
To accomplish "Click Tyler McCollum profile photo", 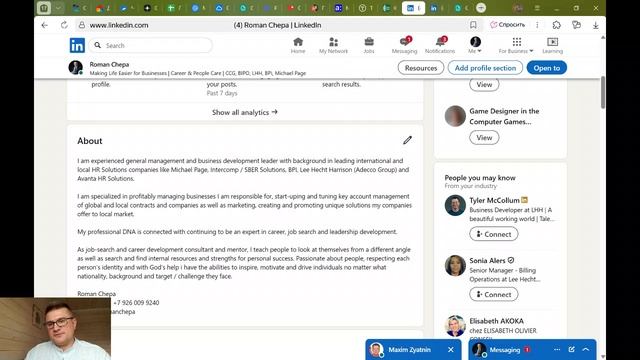I will (x=455, y=205).
